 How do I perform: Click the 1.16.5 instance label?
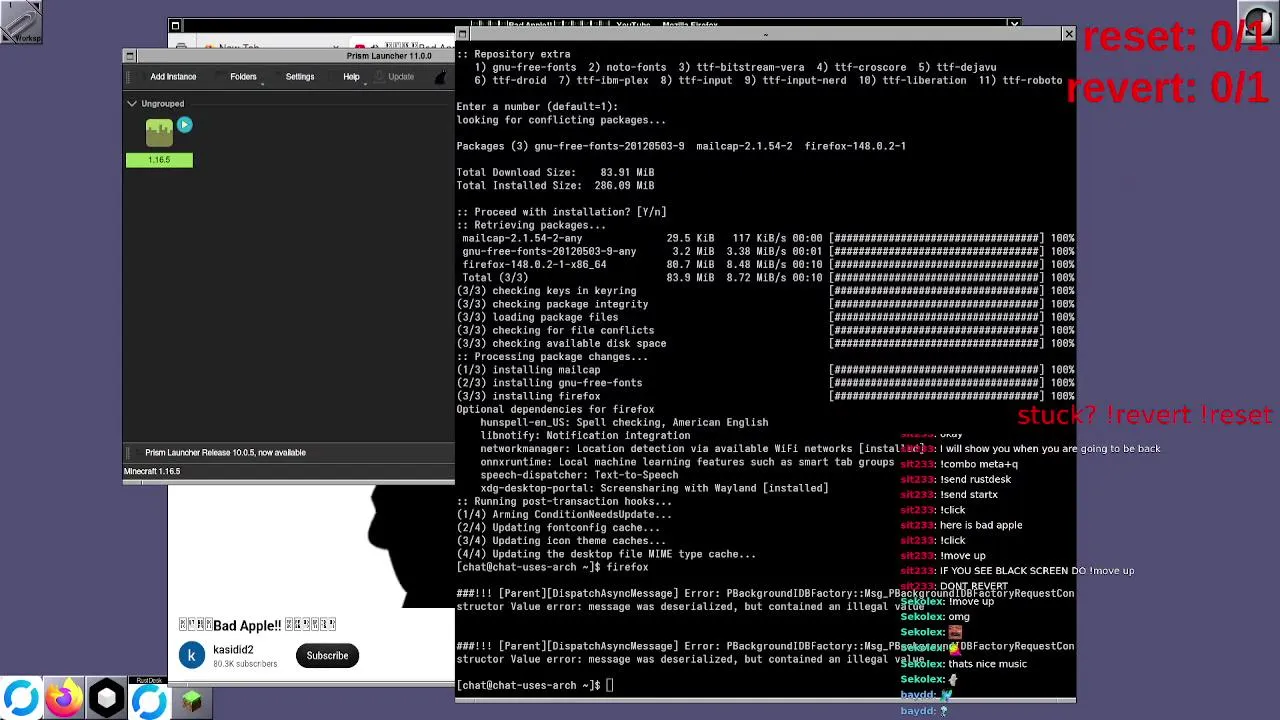159,160
